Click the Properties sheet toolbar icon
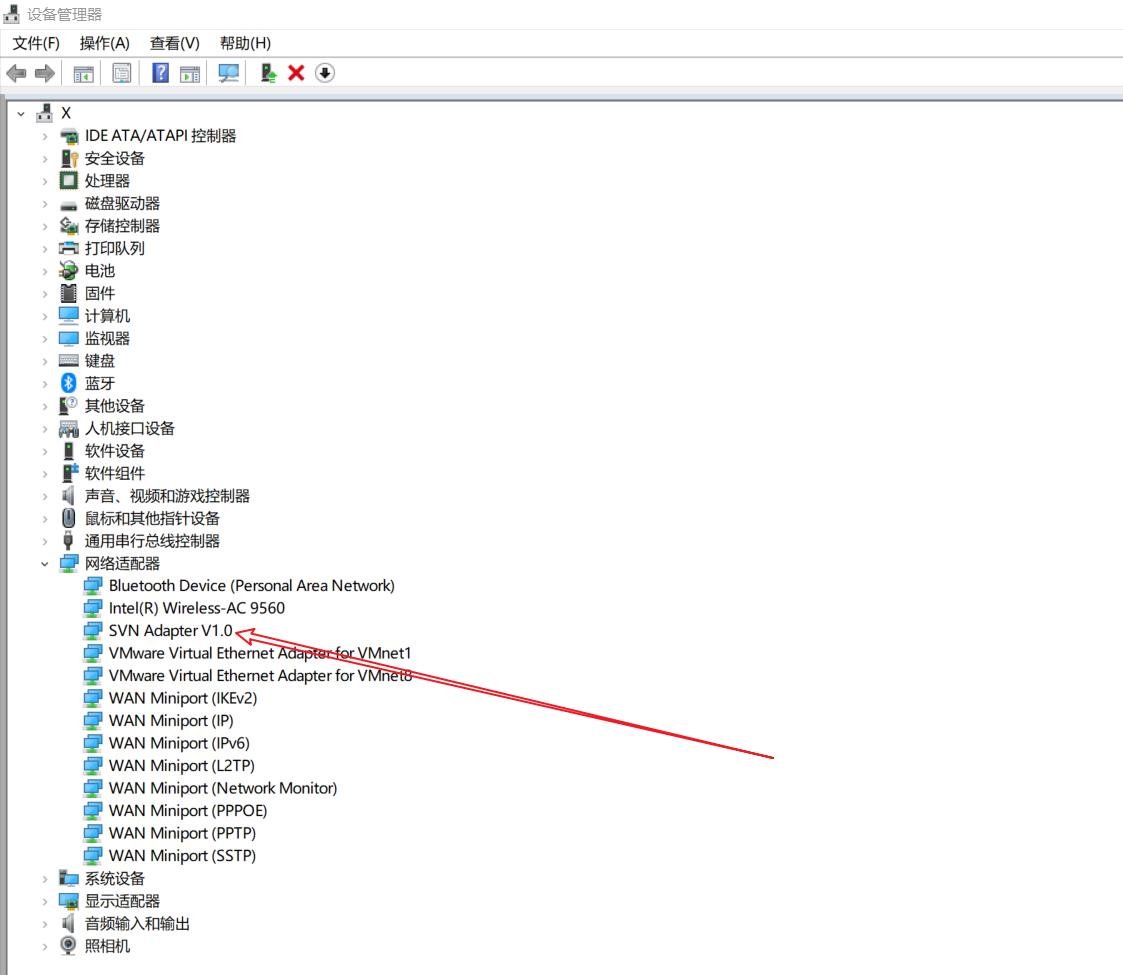The height and width of the screenshot is (975, 1123). pyautogui.click(x=122, y=73)
